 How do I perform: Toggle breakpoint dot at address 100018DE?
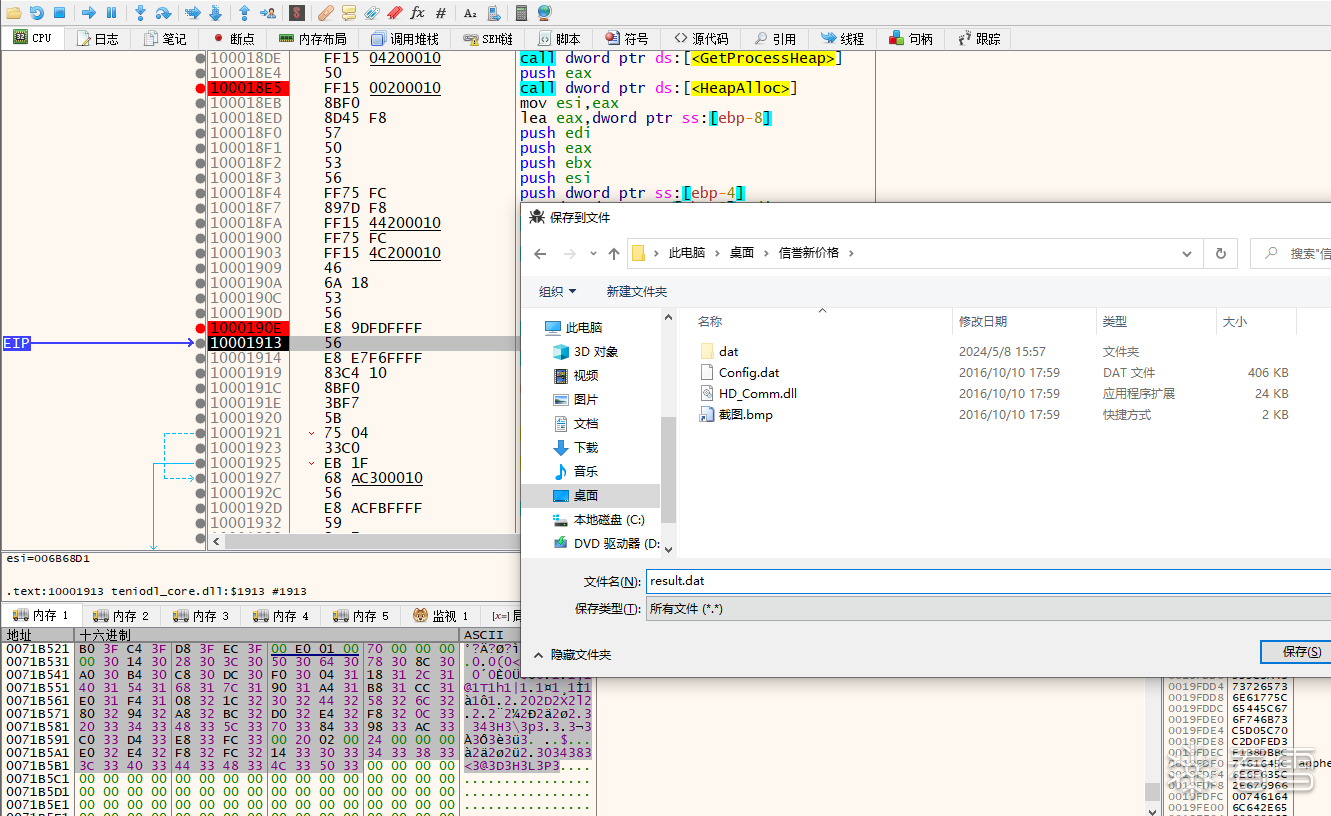202,58
